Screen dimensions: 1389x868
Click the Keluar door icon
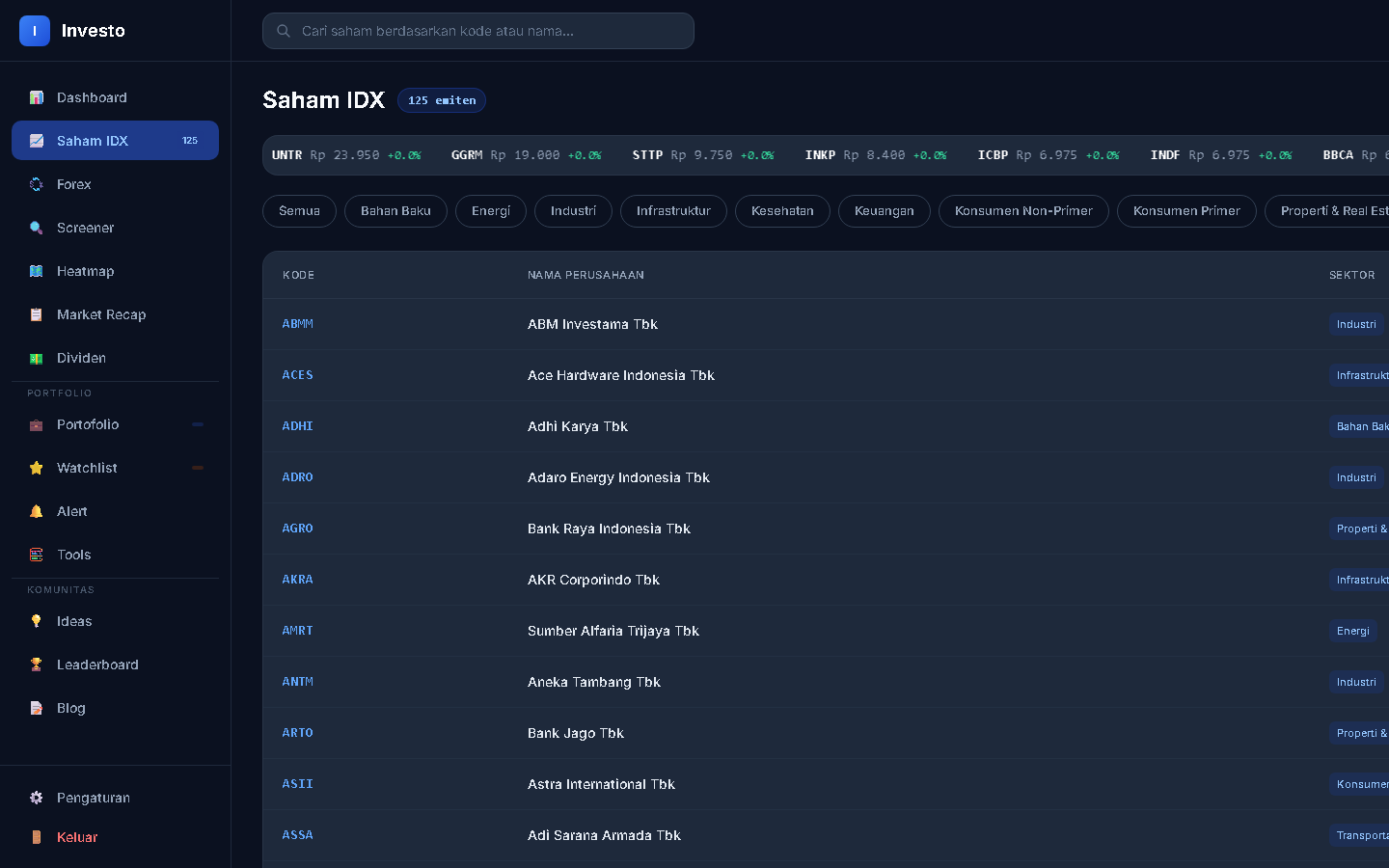tap(37, 837)
